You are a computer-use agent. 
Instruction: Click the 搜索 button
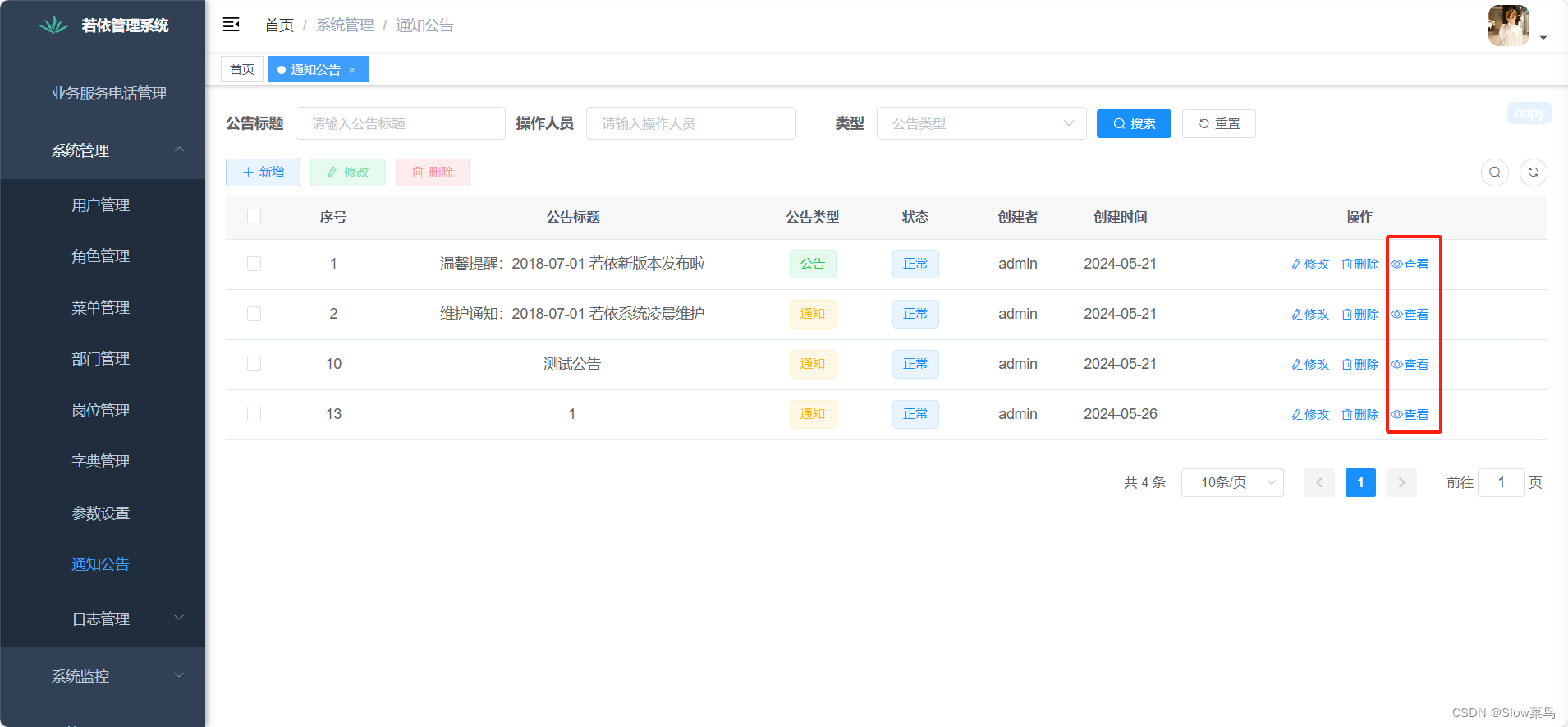click(1134, 124)
